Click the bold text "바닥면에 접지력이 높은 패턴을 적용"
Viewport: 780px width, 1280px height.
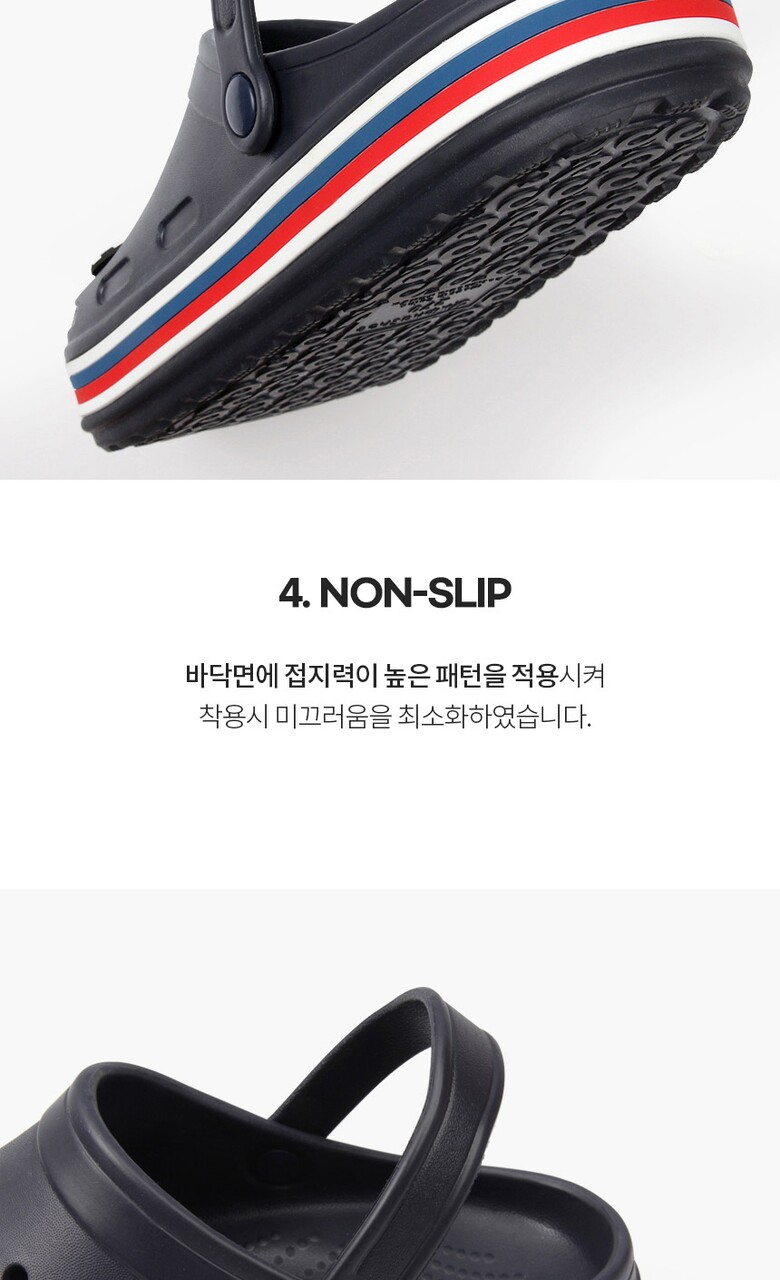tap(371, 676)
